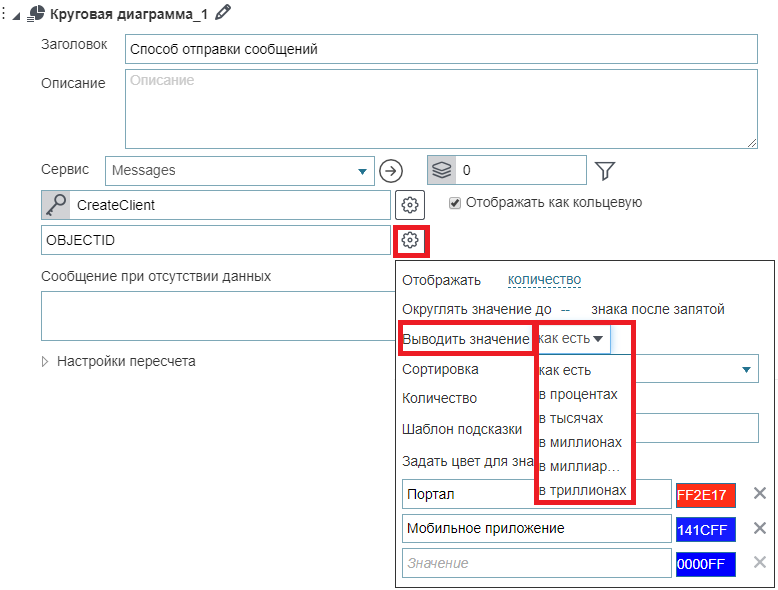Click the Заголовок text field

click(x=441, y=49)
